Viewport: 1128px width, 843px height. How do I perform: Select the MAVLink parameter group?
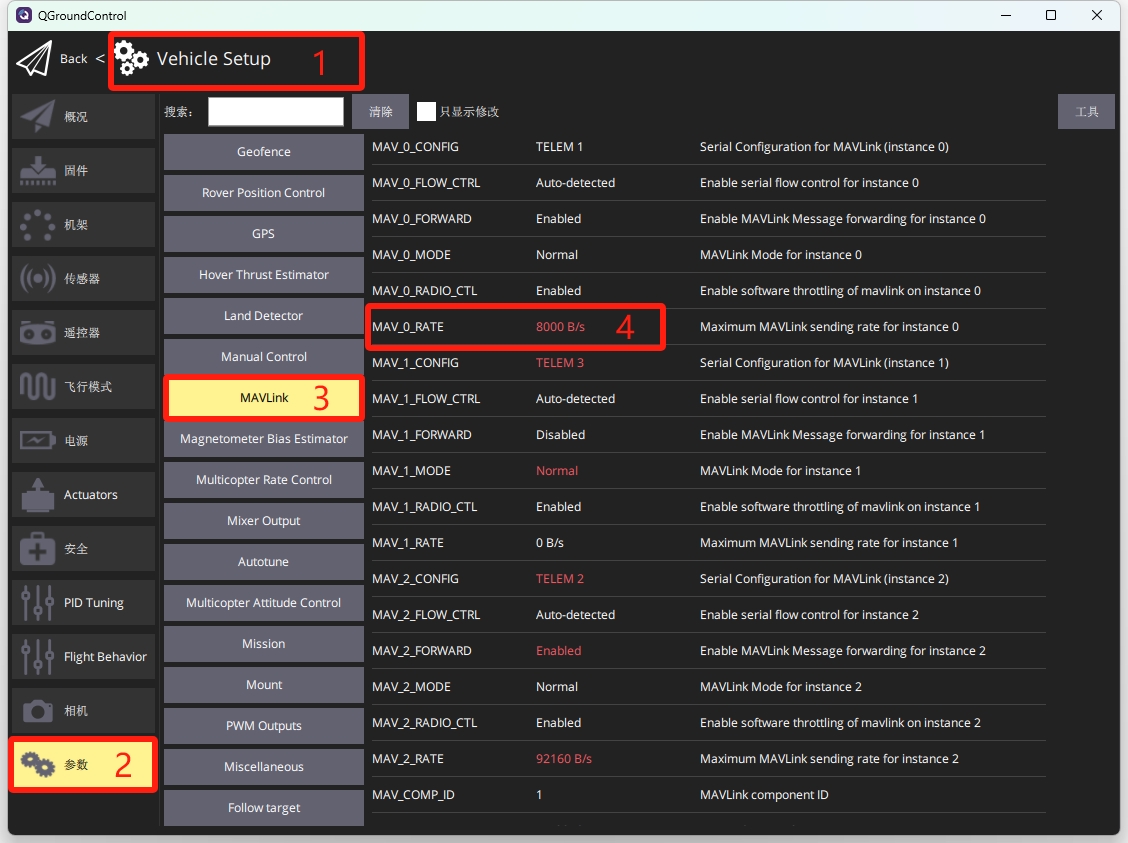click(264, 398)
